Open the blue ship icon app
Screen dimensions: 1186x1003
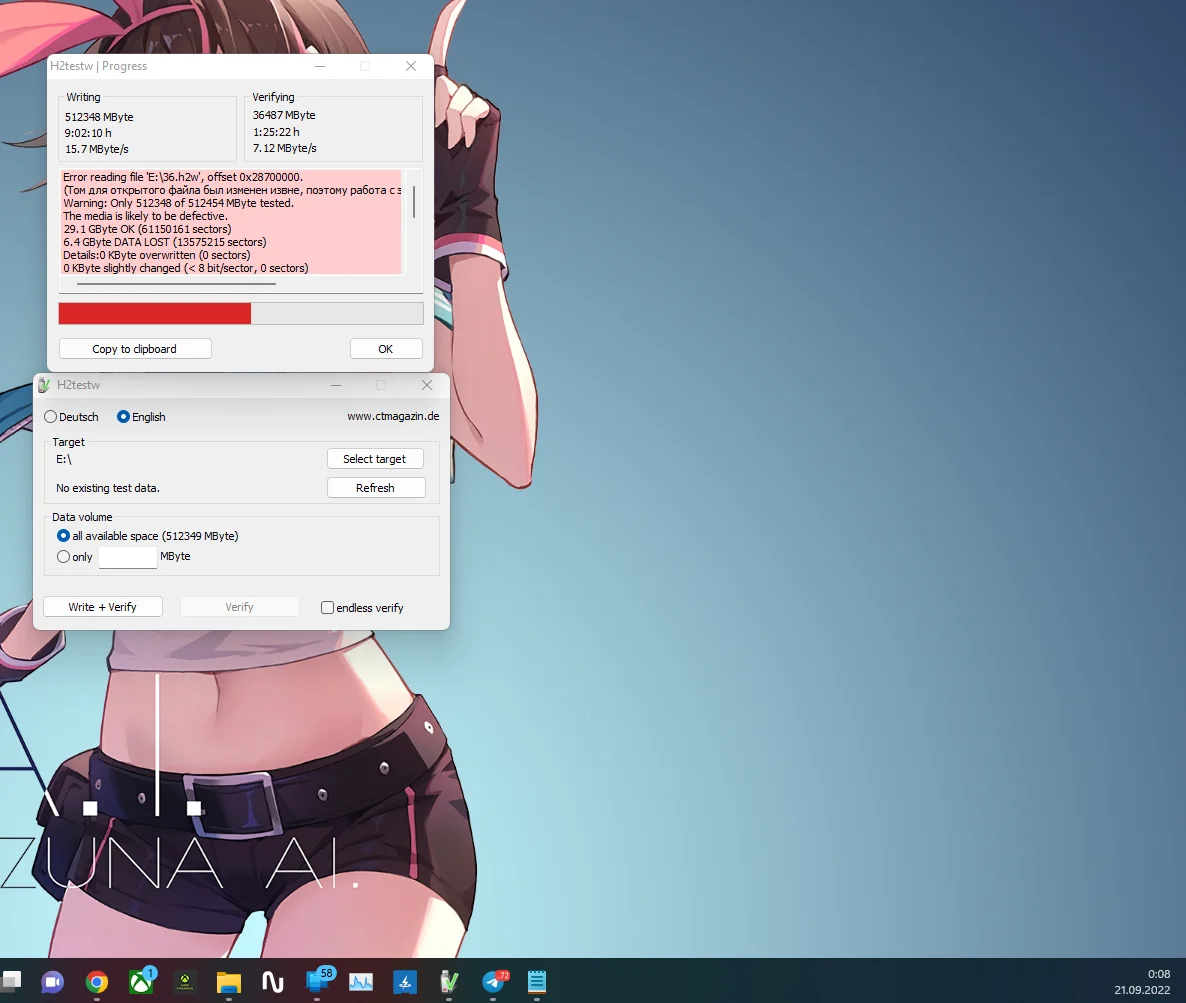pos(405,982)
